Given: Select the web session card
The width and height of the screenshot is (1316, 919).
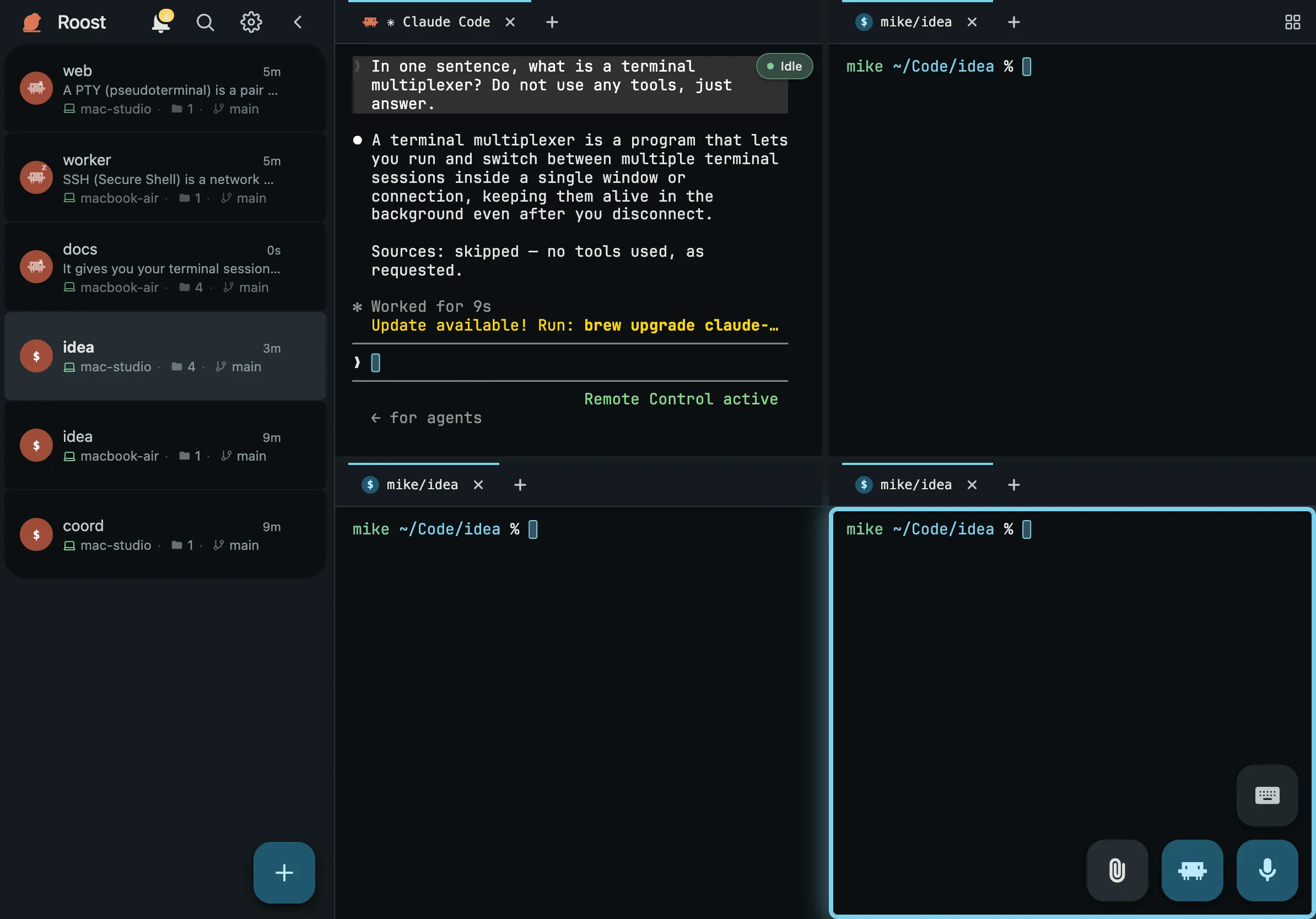Looking at the screenshot, I should [165, 89].
